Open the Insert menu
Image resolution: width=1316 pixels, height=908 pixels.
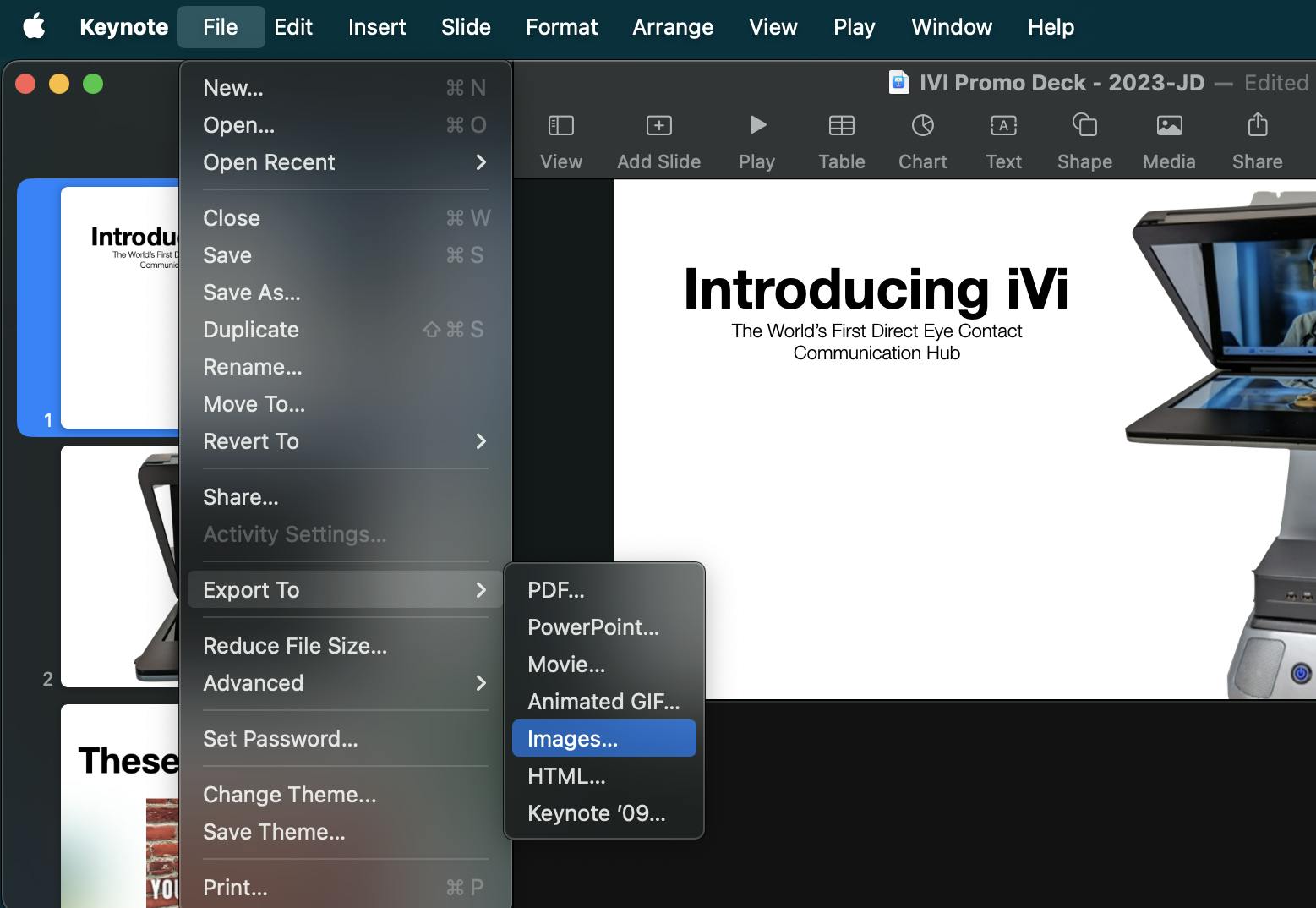pyautogui.click(x=377, y=27)
